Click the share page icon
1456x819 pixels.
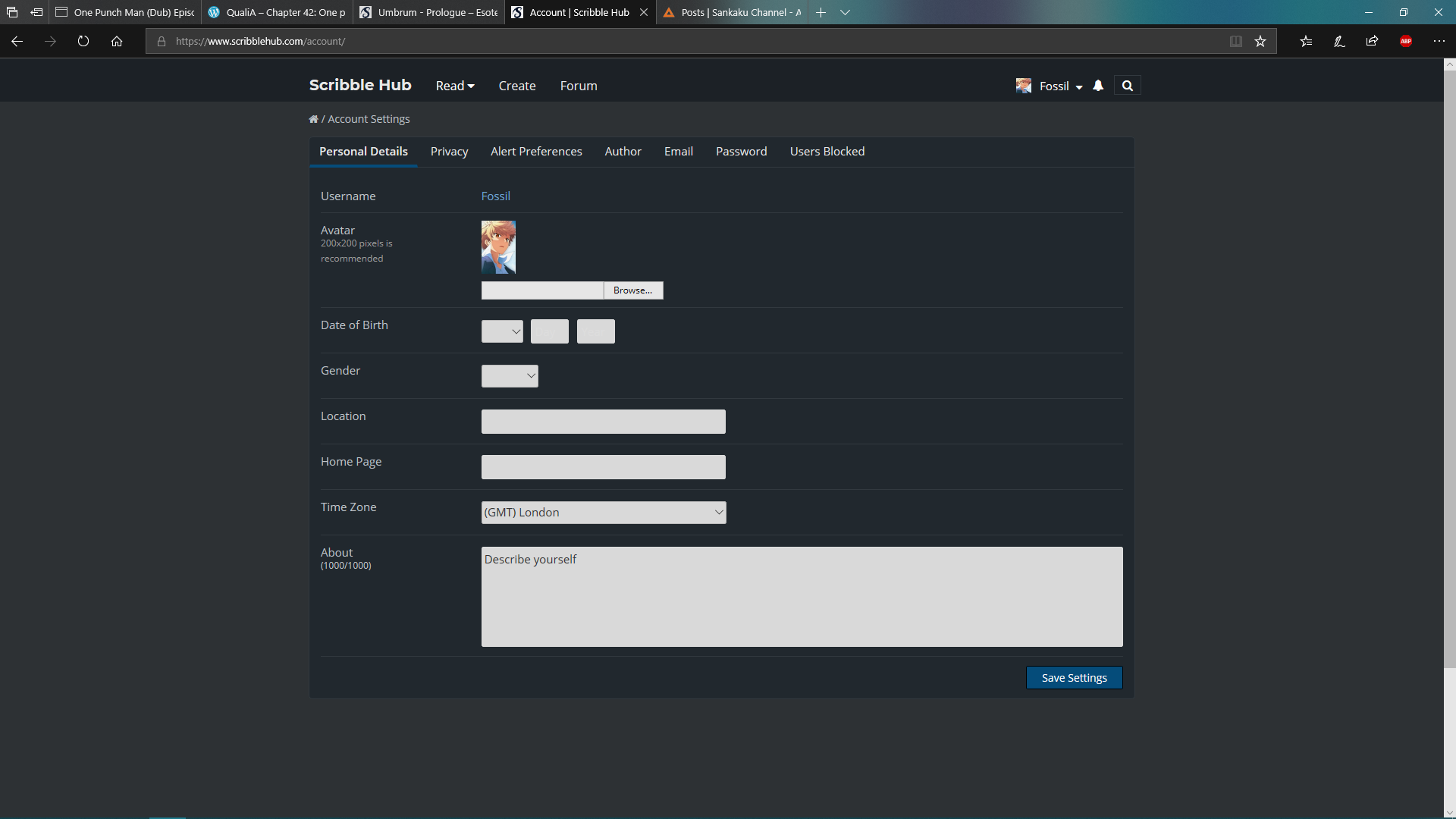pos(1371,41)
